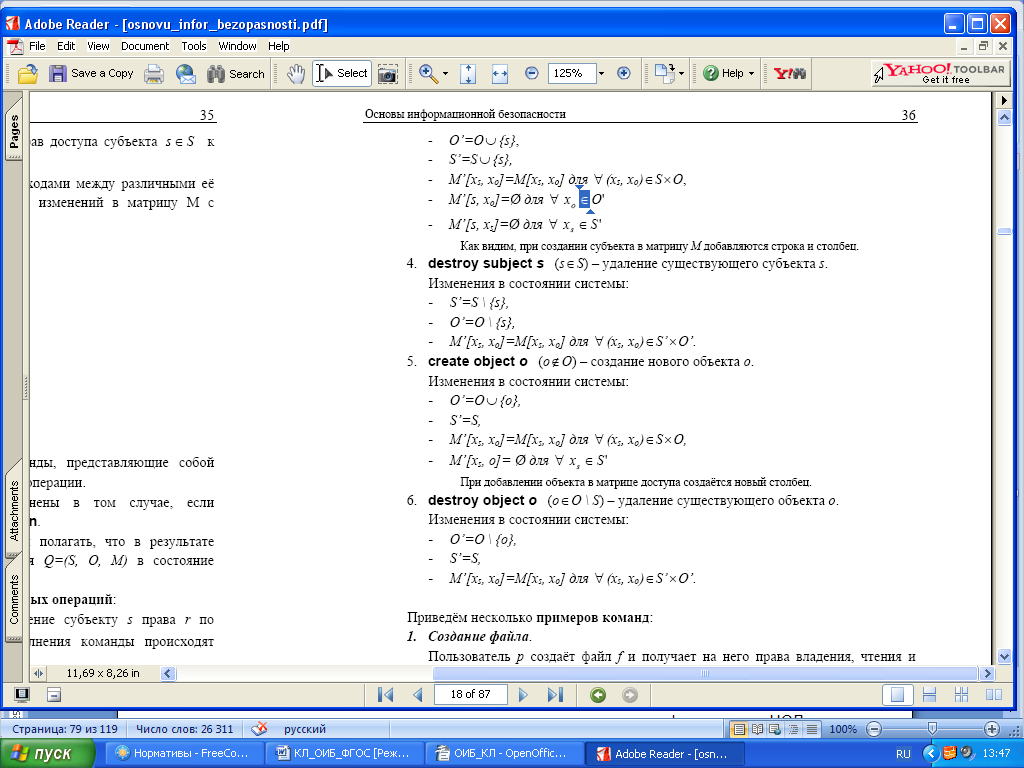Click the Open file folder icon

pos(27,74)
